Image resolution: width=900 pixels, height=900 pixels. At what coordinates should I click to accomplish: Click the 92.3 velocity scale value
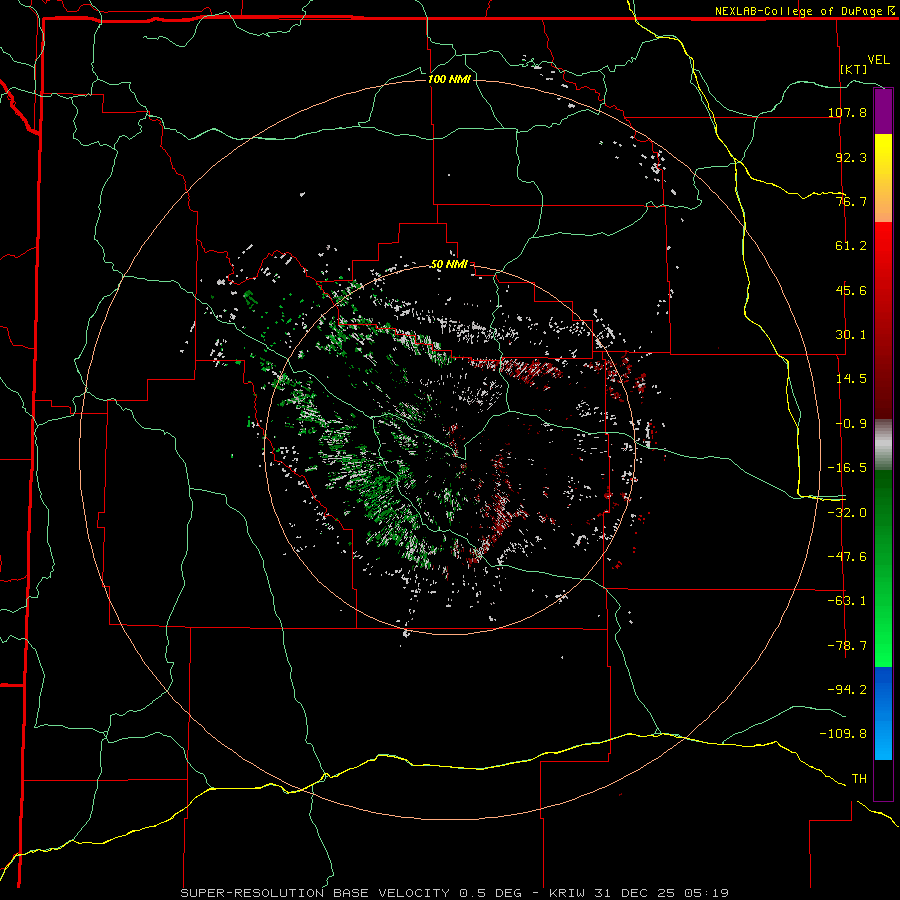pos(851,157)
